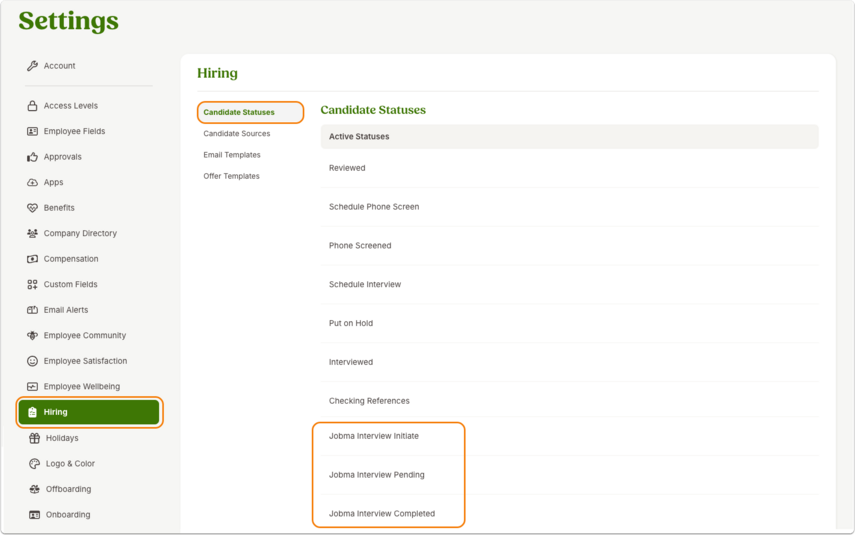Click the Hiring clipboard icon

[32, 412]
